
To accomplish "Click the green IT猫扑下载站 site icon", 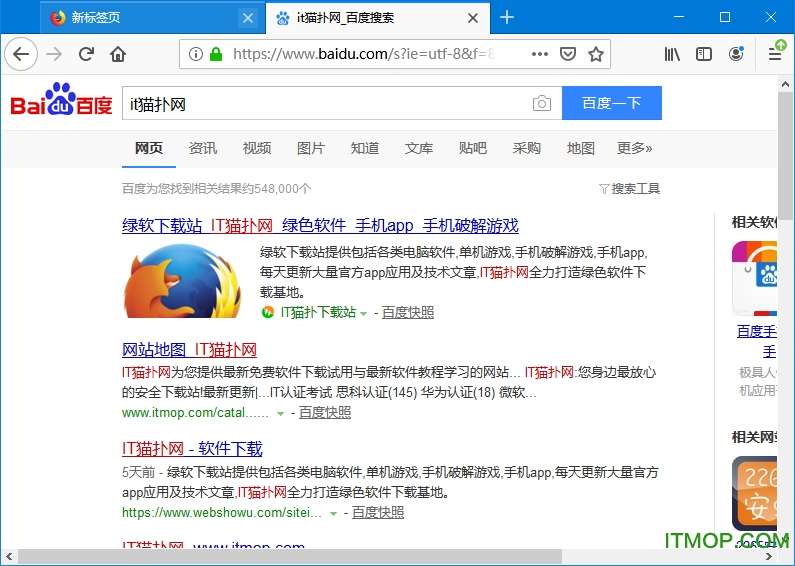I will pyautogui.click(x=268, y=312).
